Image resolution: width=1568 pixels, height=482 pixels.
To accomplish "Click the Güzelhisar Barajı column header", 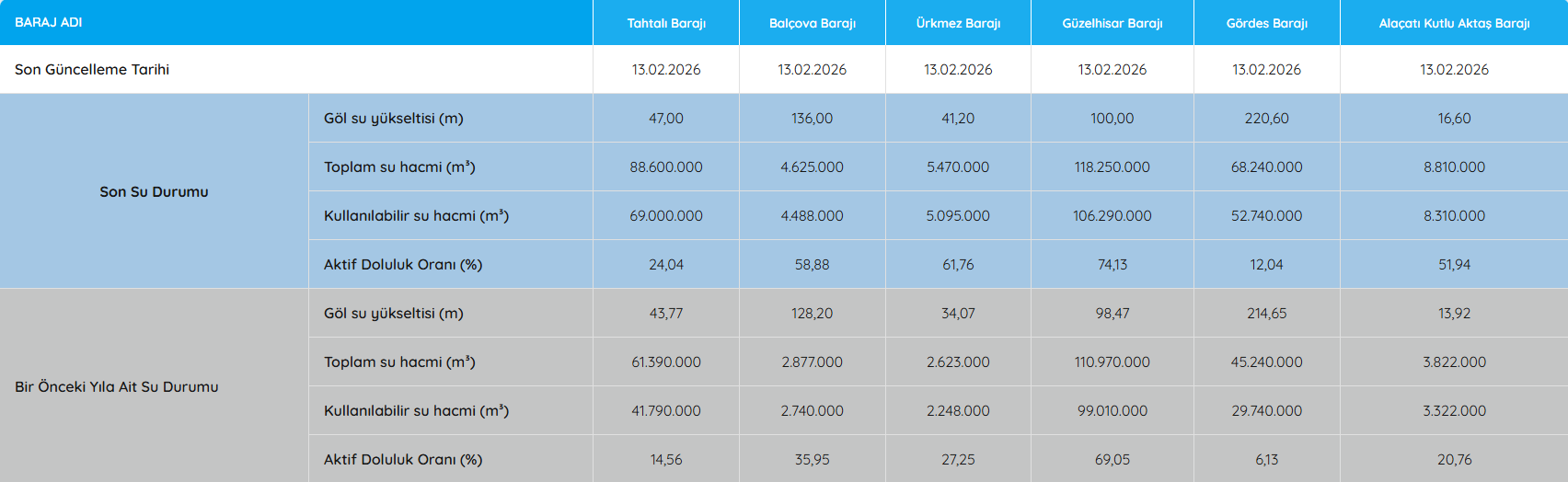I will click(1112, 23).
